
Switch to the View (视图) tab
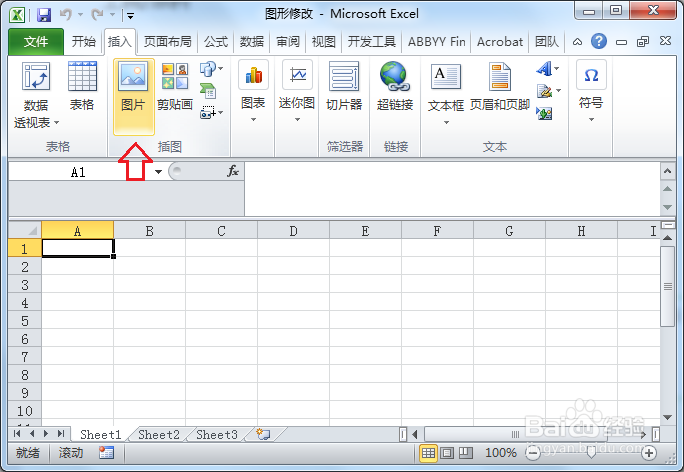point(324,41)
